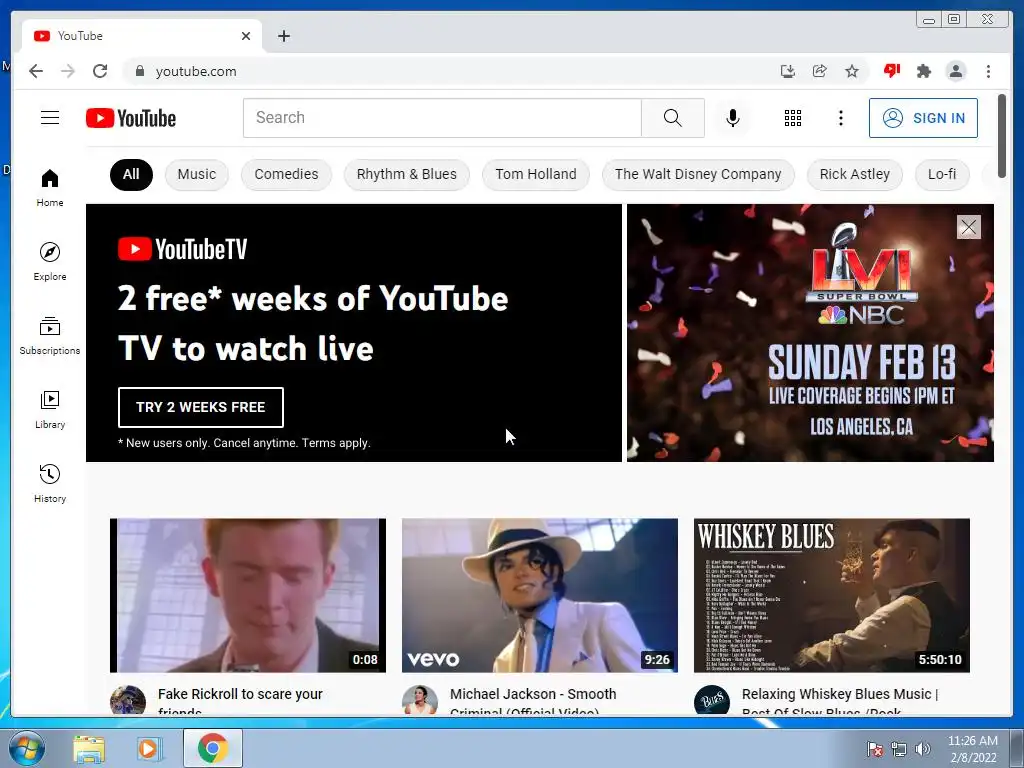This screenshot has width=1024, height=768.
Task: Select the Rick Astley chip
Action: coord(854,174)
